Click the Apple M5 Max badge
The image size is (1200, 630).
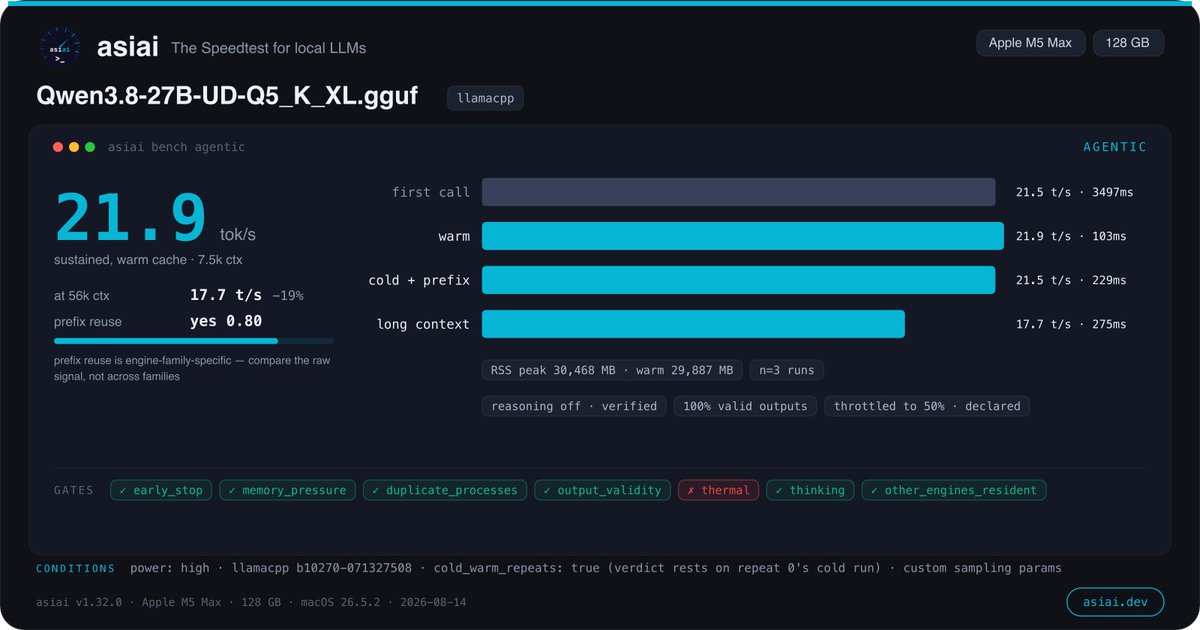[x=1030, y=43]
